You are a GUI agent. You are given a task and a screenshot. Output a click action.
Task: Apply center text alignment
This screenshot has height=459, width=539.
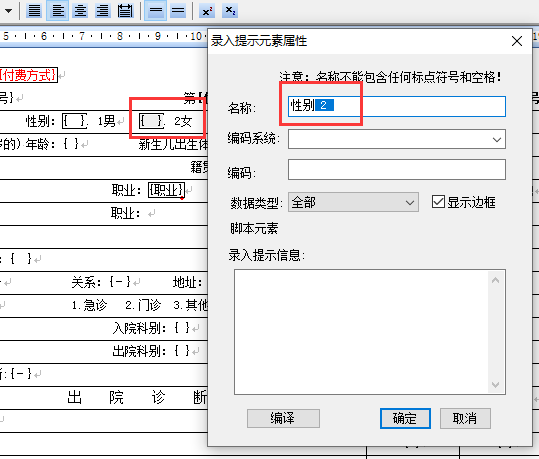80,11
